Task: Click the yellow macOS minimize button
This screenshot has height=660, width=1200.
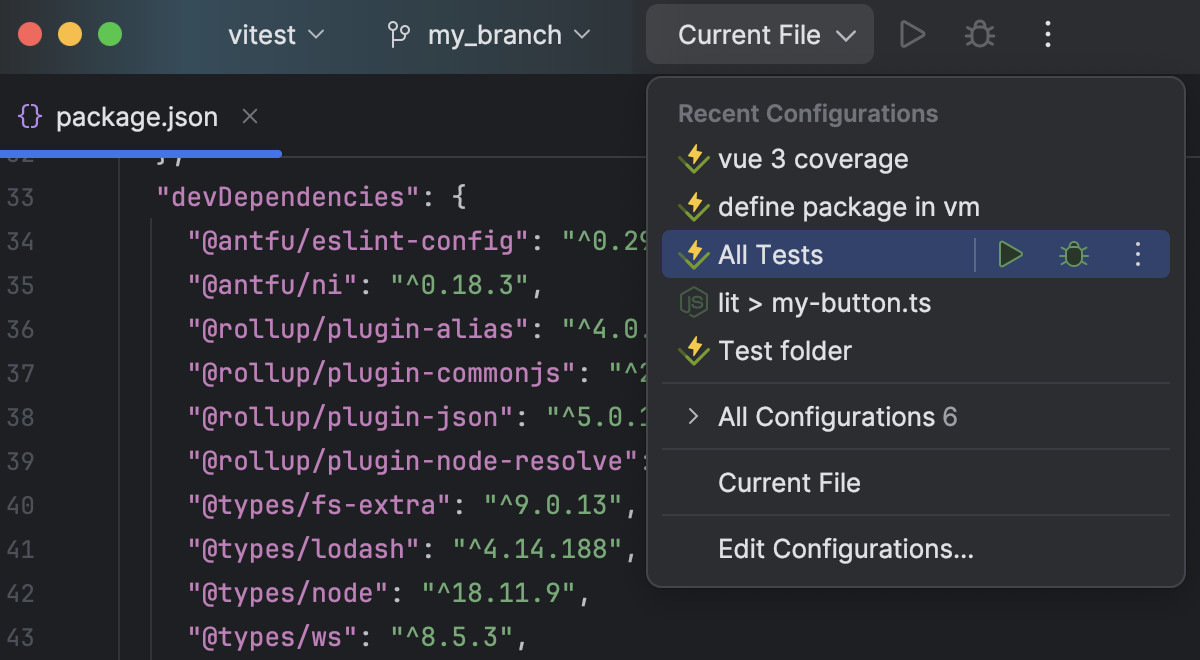Action: (x=70, y=35)
